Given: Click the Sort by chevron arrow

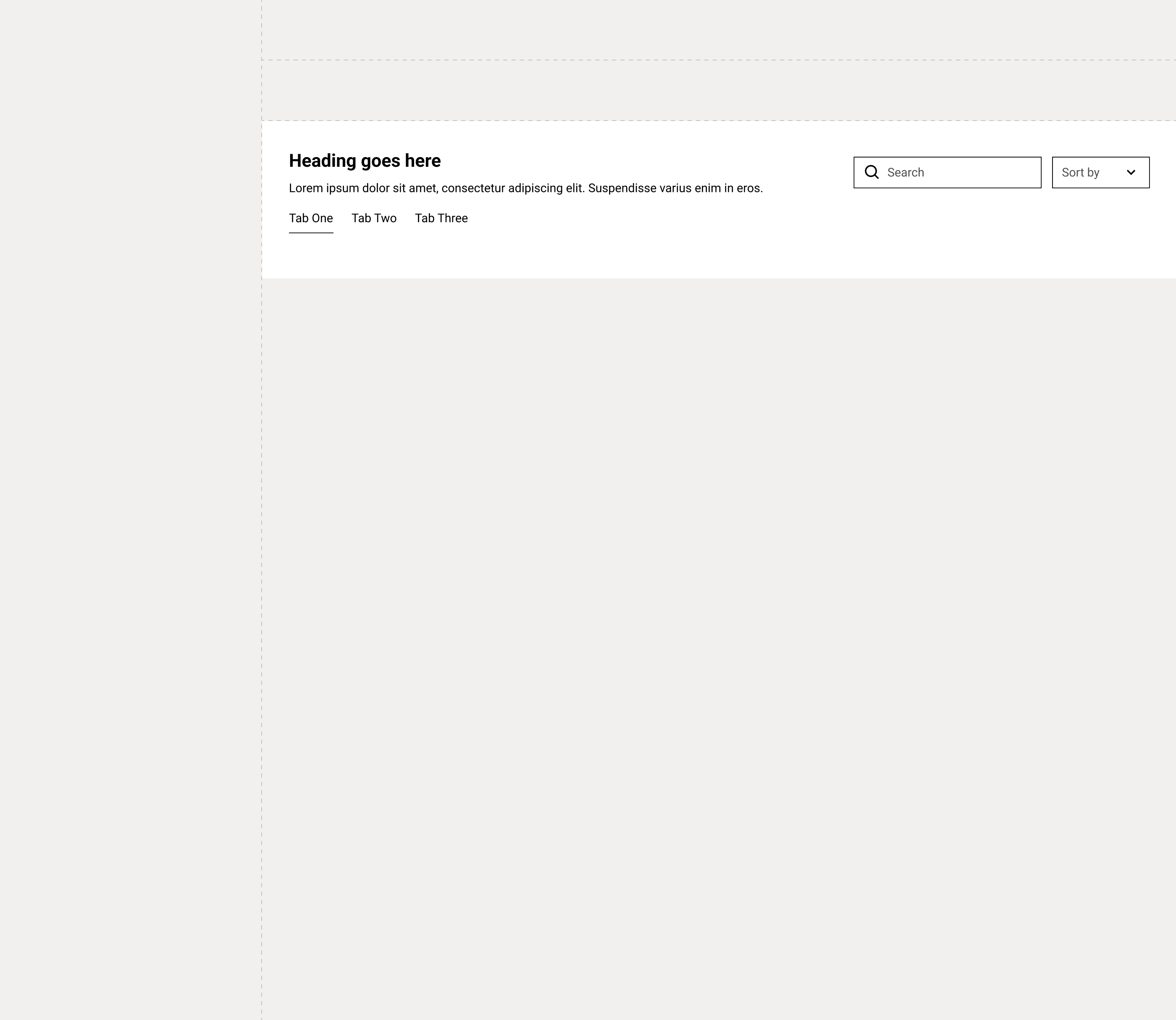Looking at the screenshot, I should (x=1131, y=173).
